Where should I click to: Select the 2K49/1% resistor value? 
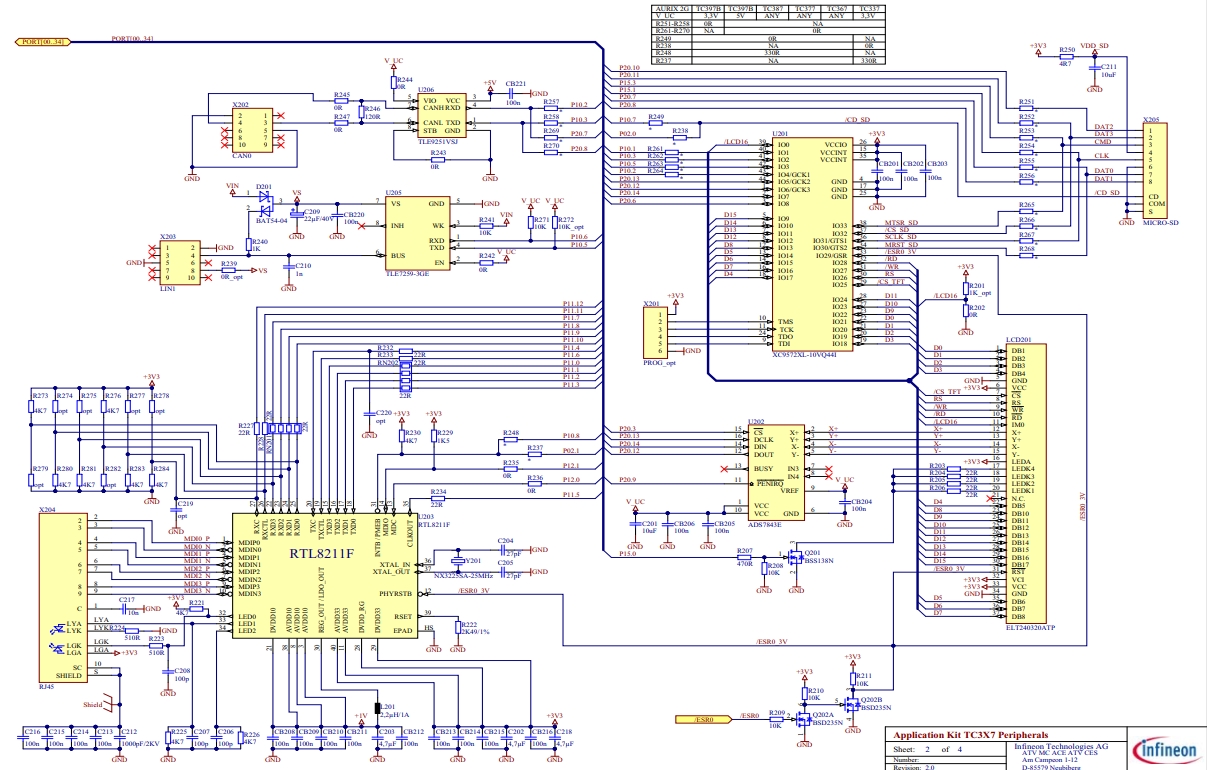475,631
